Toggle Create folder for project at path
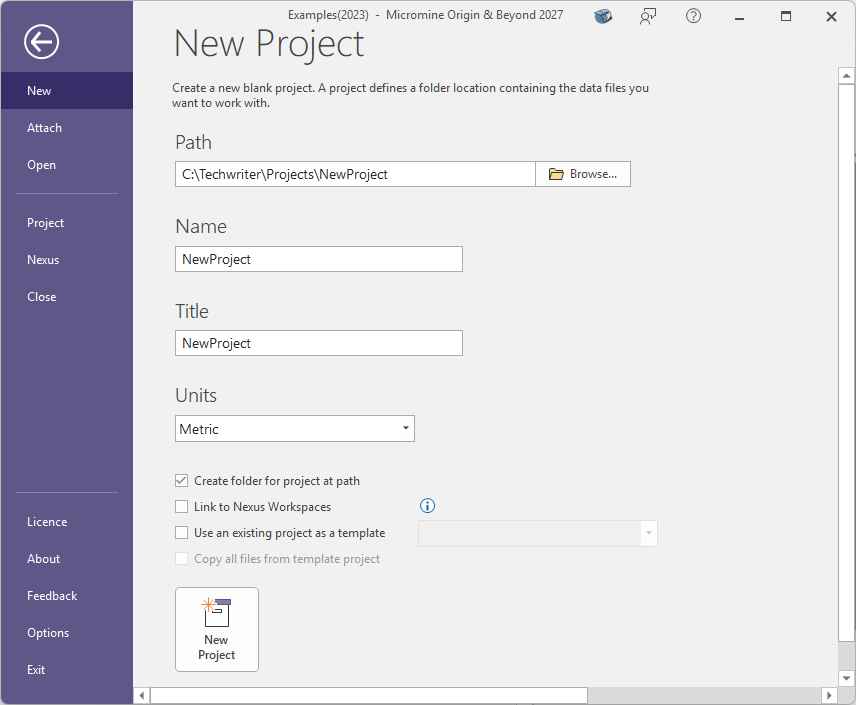Viewport: 856px width, 705px height. point(181,481)
